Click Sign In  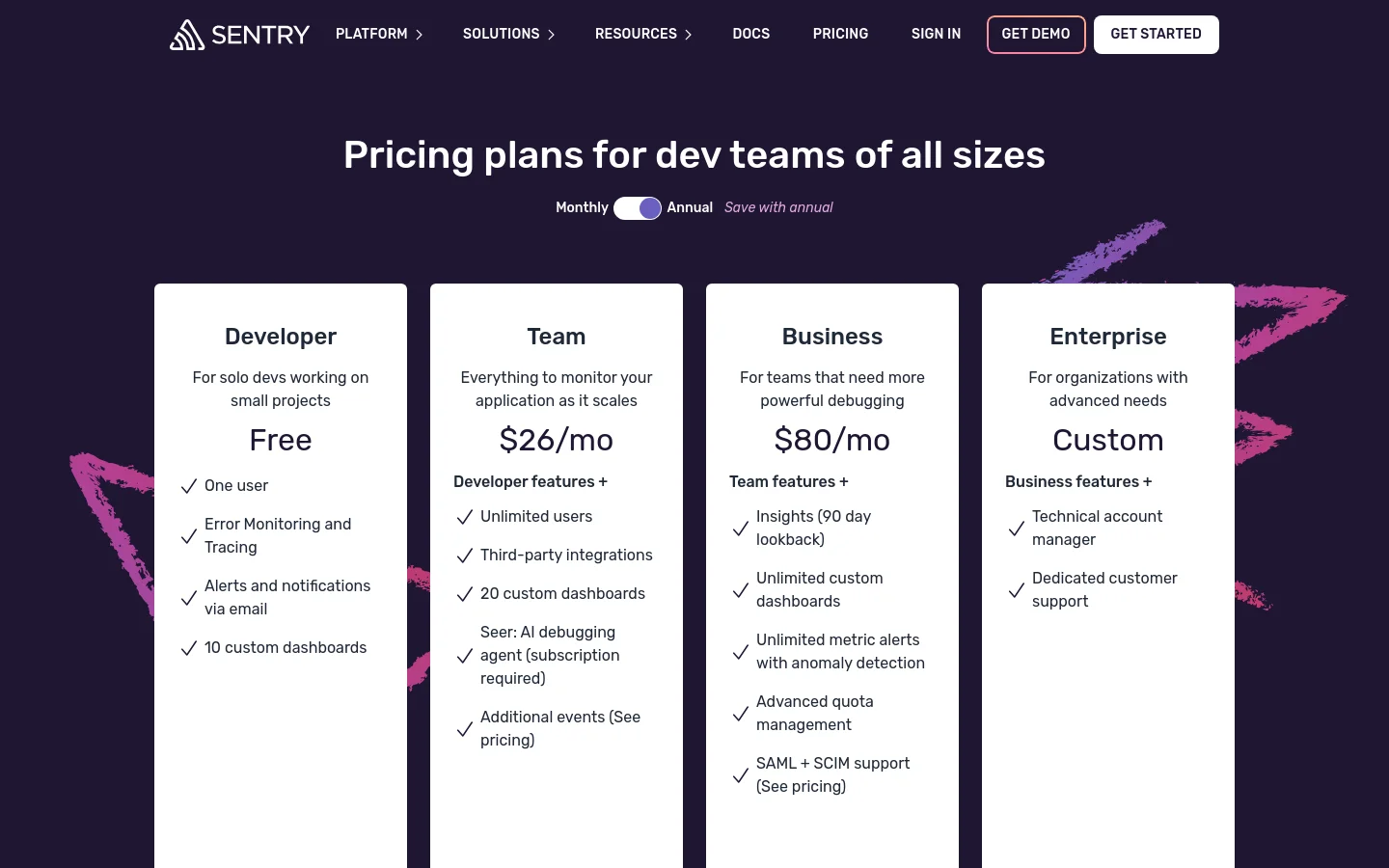[x=936, y=34]
